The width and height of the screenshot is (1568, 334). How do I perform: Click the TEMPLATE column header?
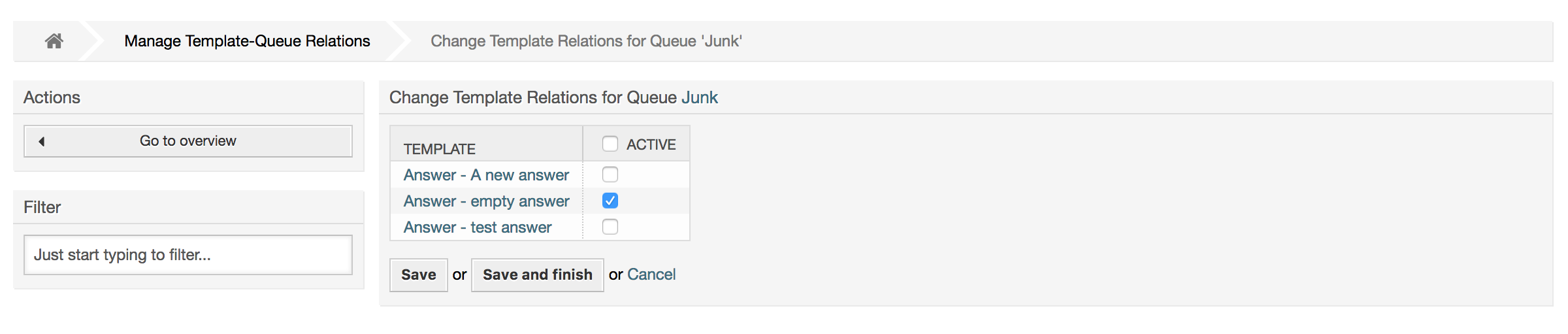440,149
